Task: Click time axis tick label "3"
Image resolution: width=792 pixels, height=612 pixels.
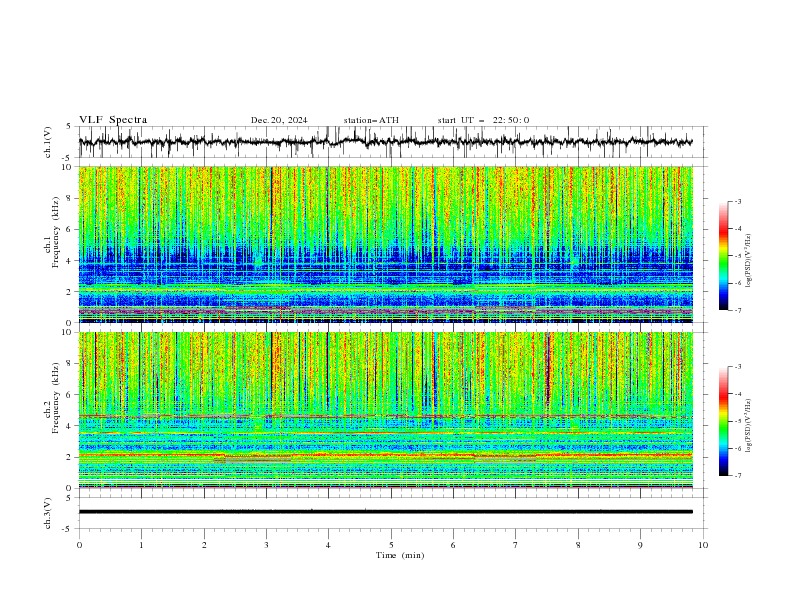Action: (x=266, y=545)
